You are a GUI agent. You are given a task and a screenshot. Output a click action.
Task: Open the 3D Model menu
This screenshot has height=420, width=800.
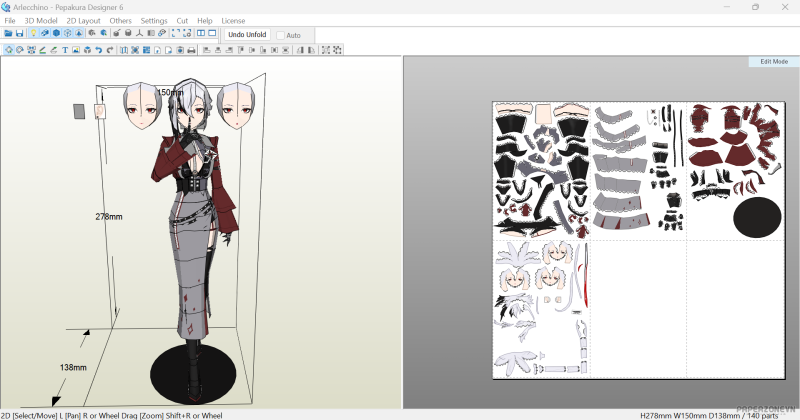(41, 21)
